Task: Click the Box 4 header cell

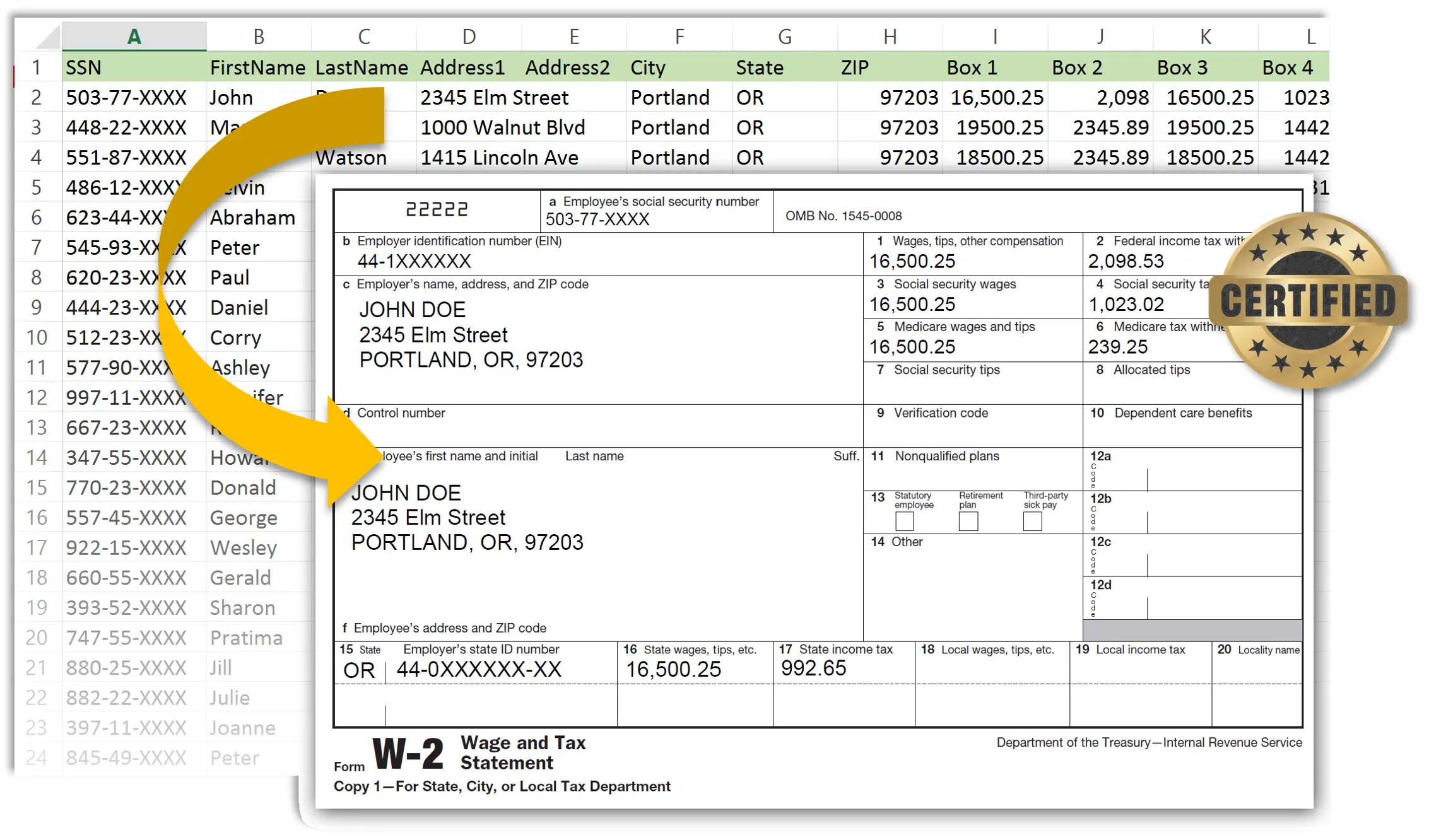Action: click(1294, 67)
